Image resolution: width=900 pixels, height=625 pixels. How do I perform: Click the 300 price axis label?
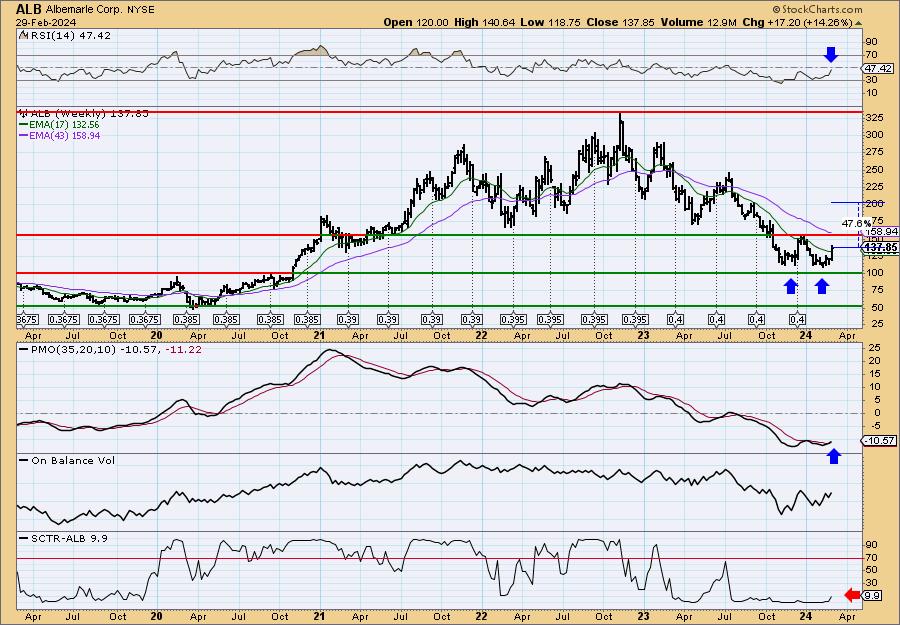(x=875, y=135)
